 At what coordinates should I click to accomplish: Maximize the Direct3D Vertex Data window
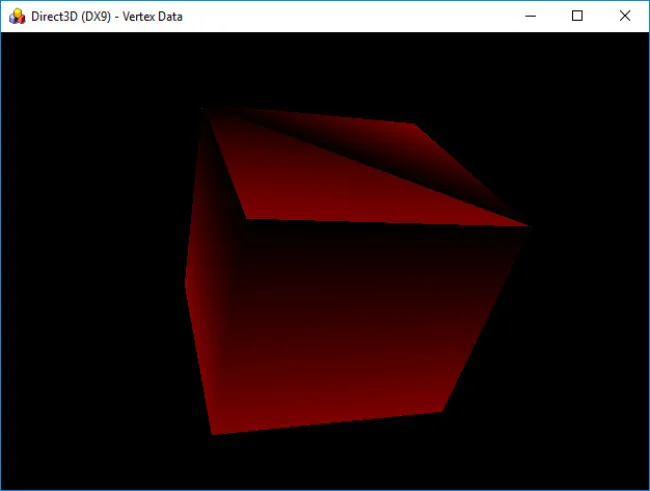(577, 16)
